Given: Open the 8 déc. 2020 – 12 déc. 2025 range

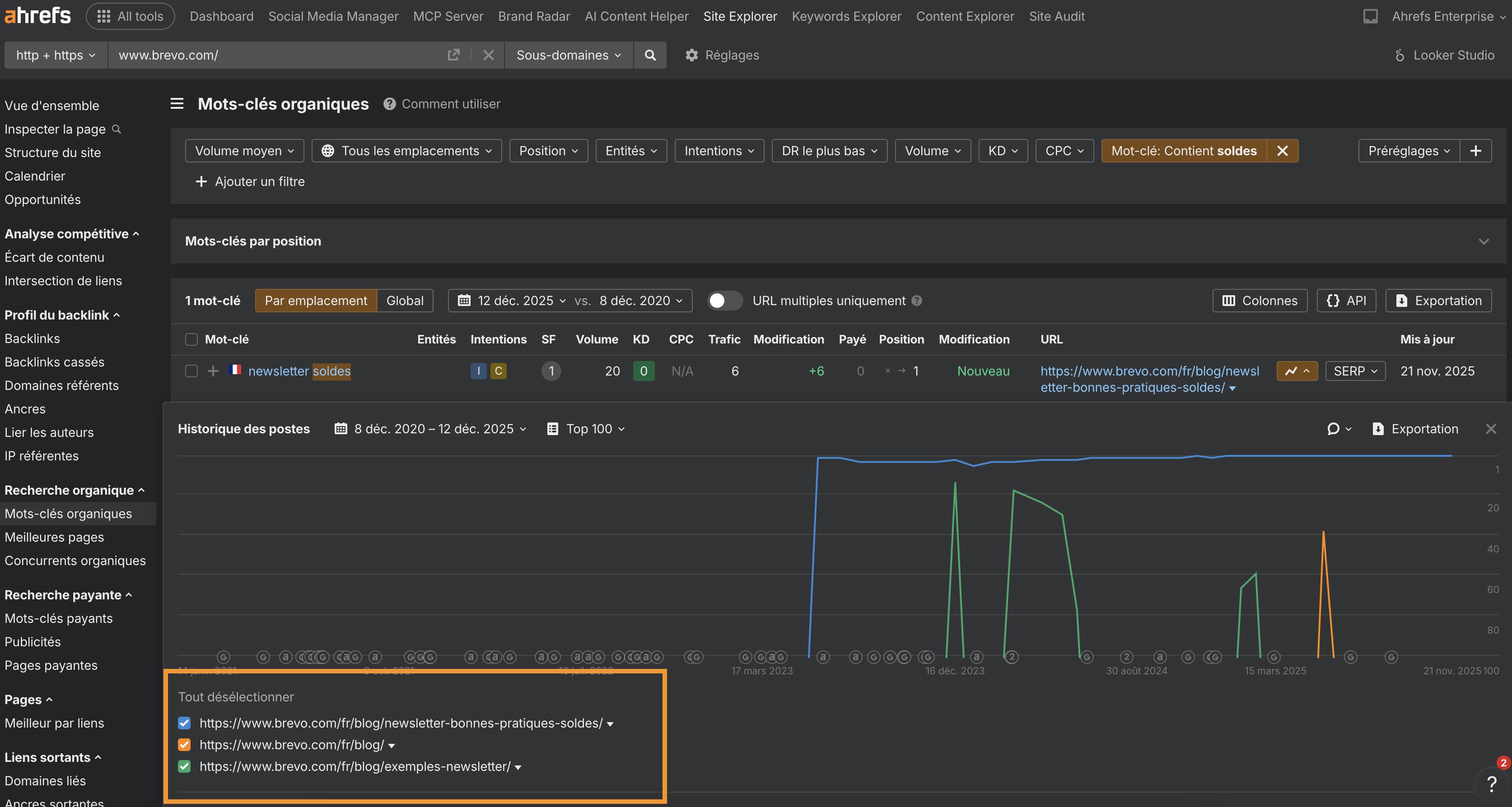Looking at the screenshot, I should pos(430,429).
